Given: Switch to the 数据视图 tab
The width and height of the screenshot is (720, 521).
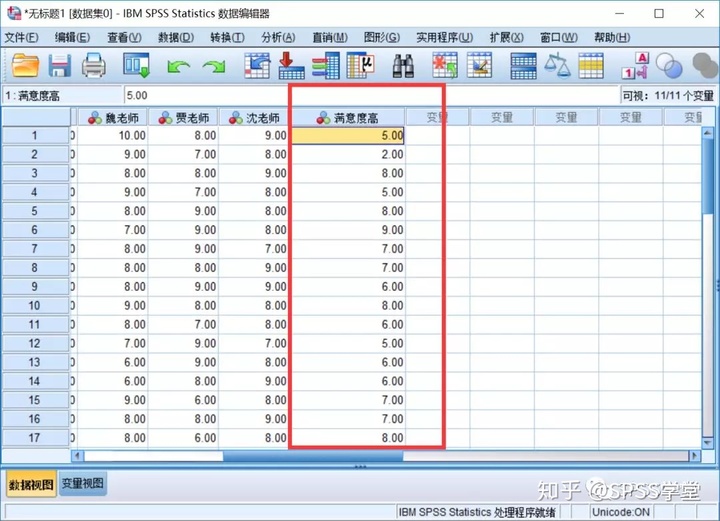Looking at the screenshot, I should [31, 484].
